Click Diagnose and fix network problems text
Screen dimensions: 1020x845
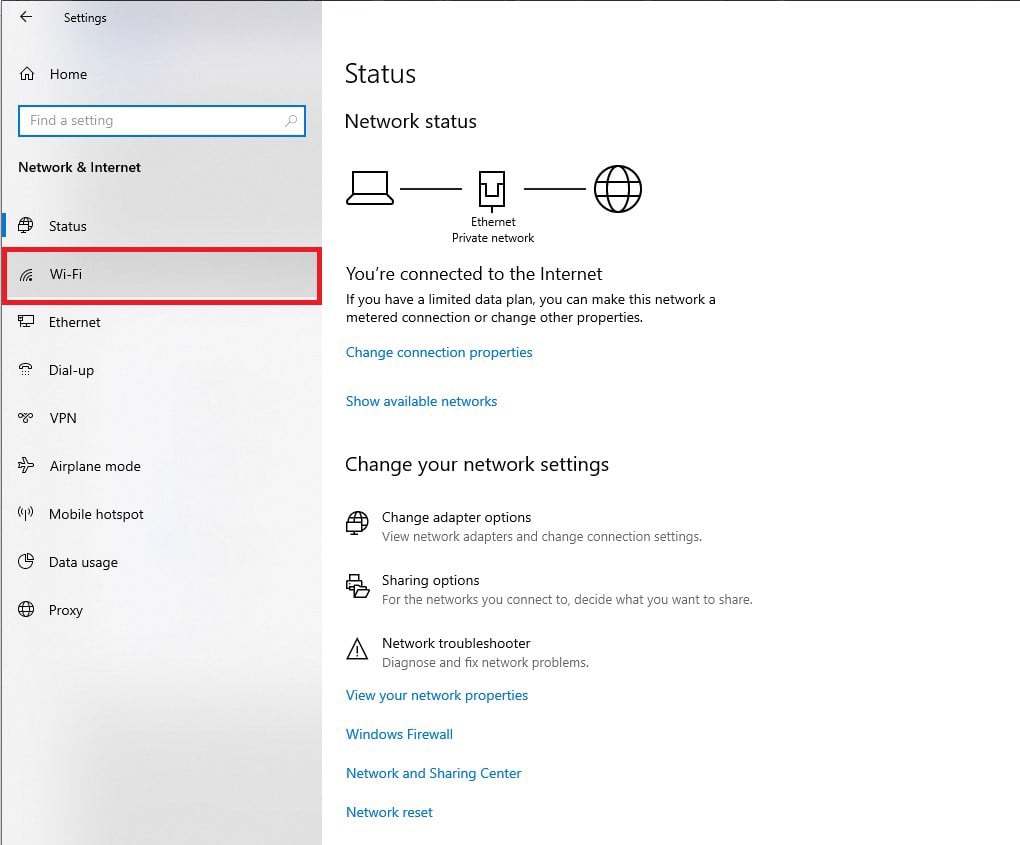coord(485,663)
